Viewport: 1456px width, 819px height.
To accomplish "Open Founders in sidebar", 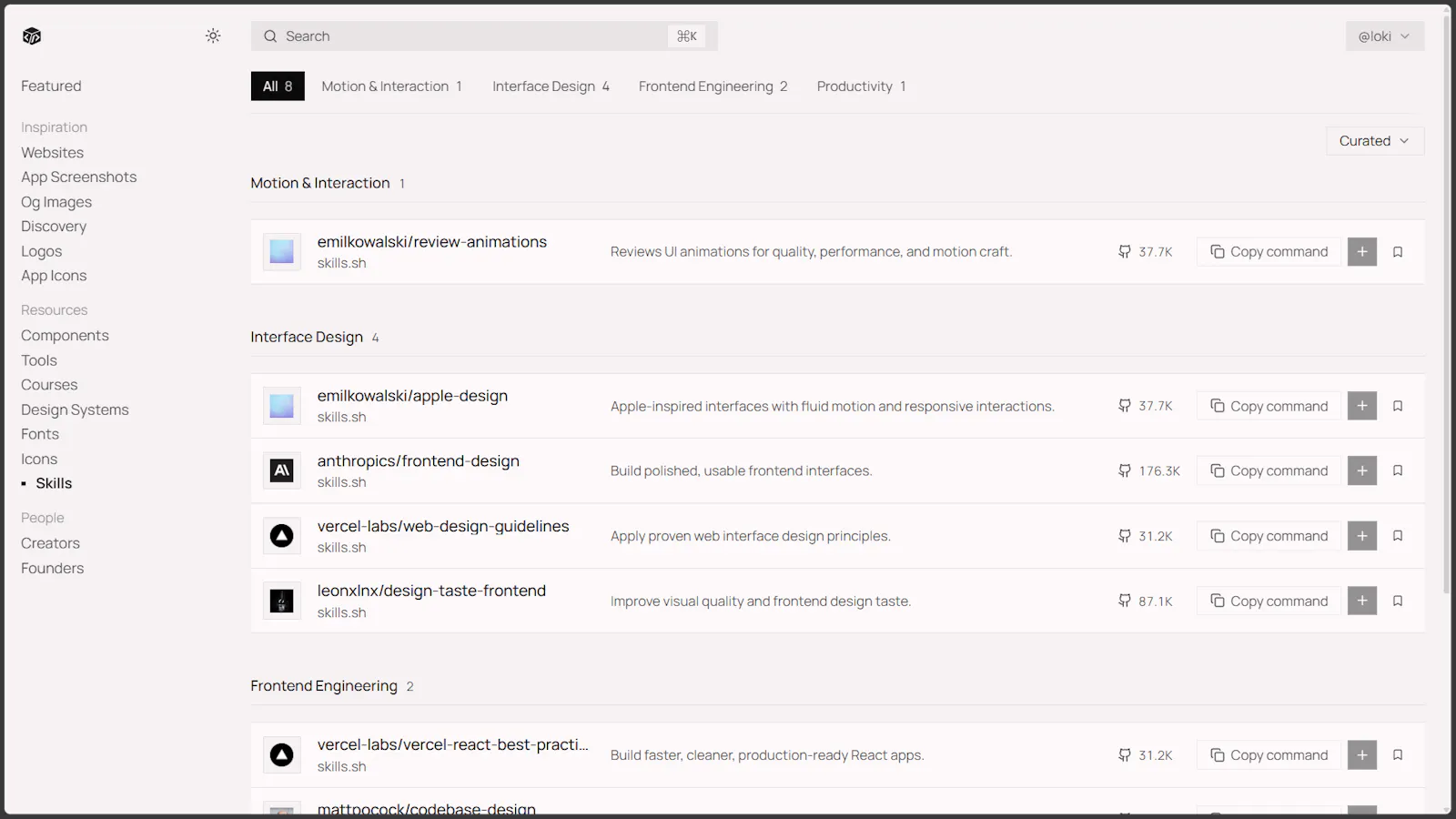I will [52, 569].
